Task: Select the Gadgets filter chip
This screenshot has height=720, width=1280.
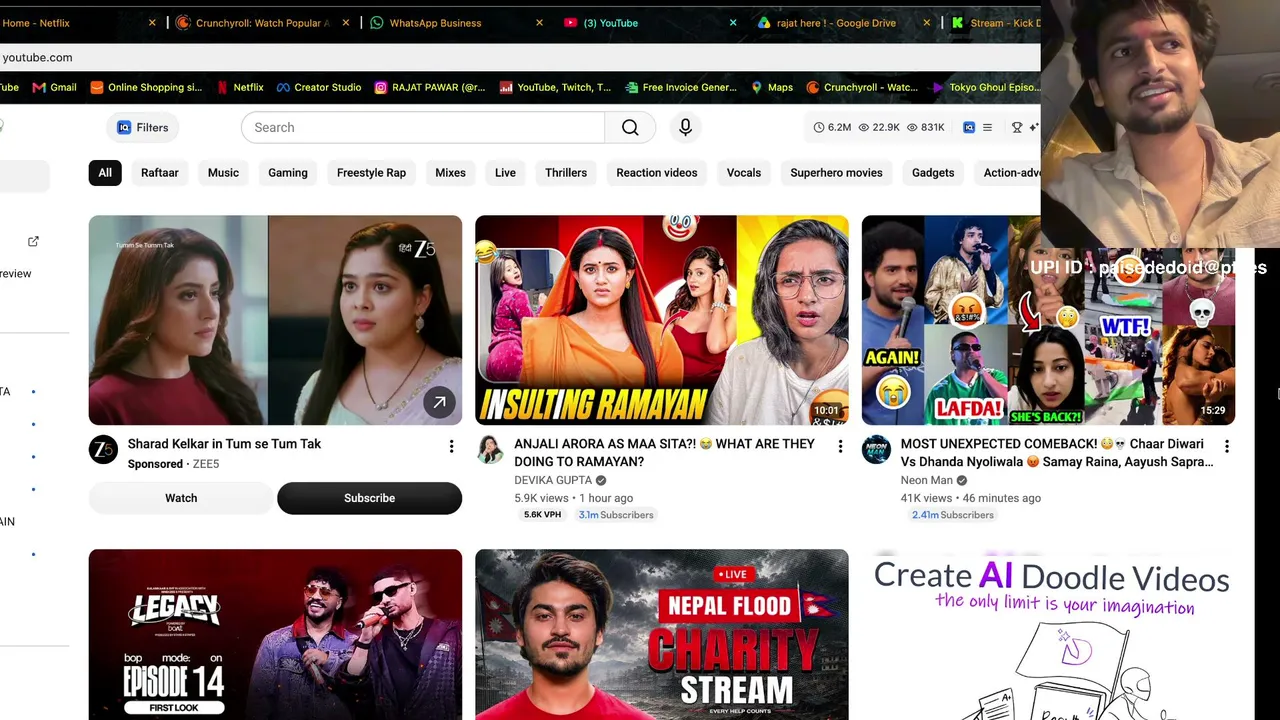Action: click(933, 173)
